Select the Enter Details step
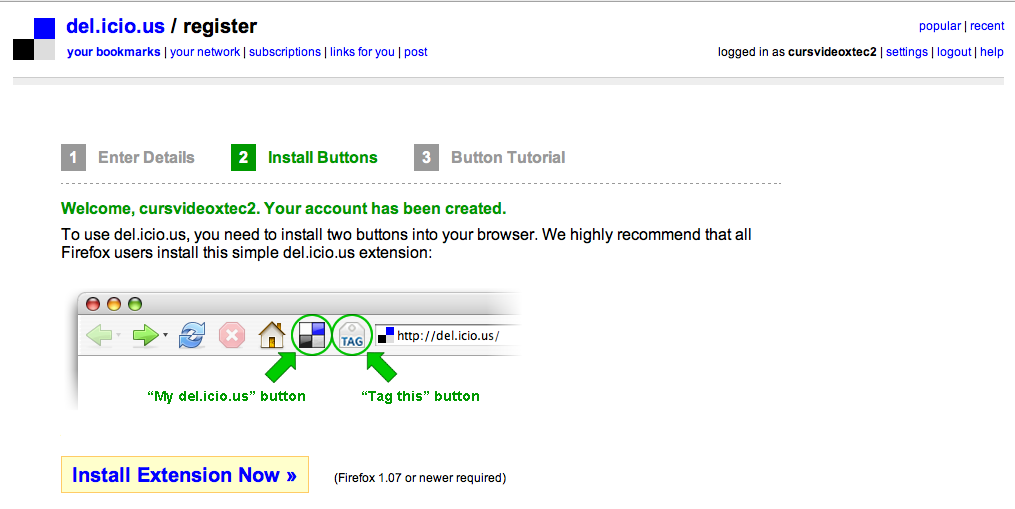Viewport: 1015px width, 509px height. [x=128, y=157]
